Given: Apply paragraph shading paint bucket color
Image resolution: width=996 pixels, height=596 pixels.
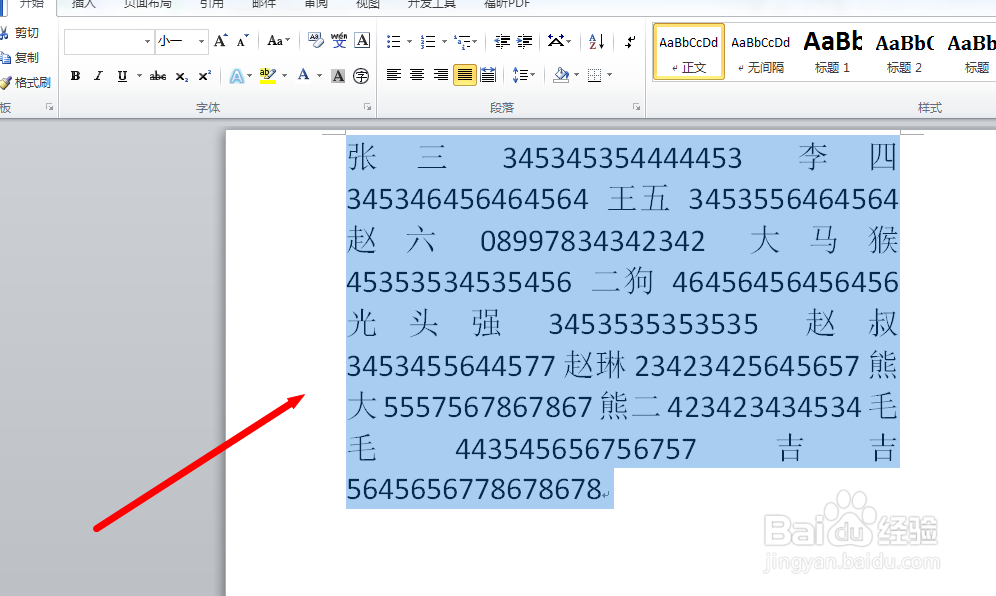Looking at the screenshot, I should click(x=562, y=76).
